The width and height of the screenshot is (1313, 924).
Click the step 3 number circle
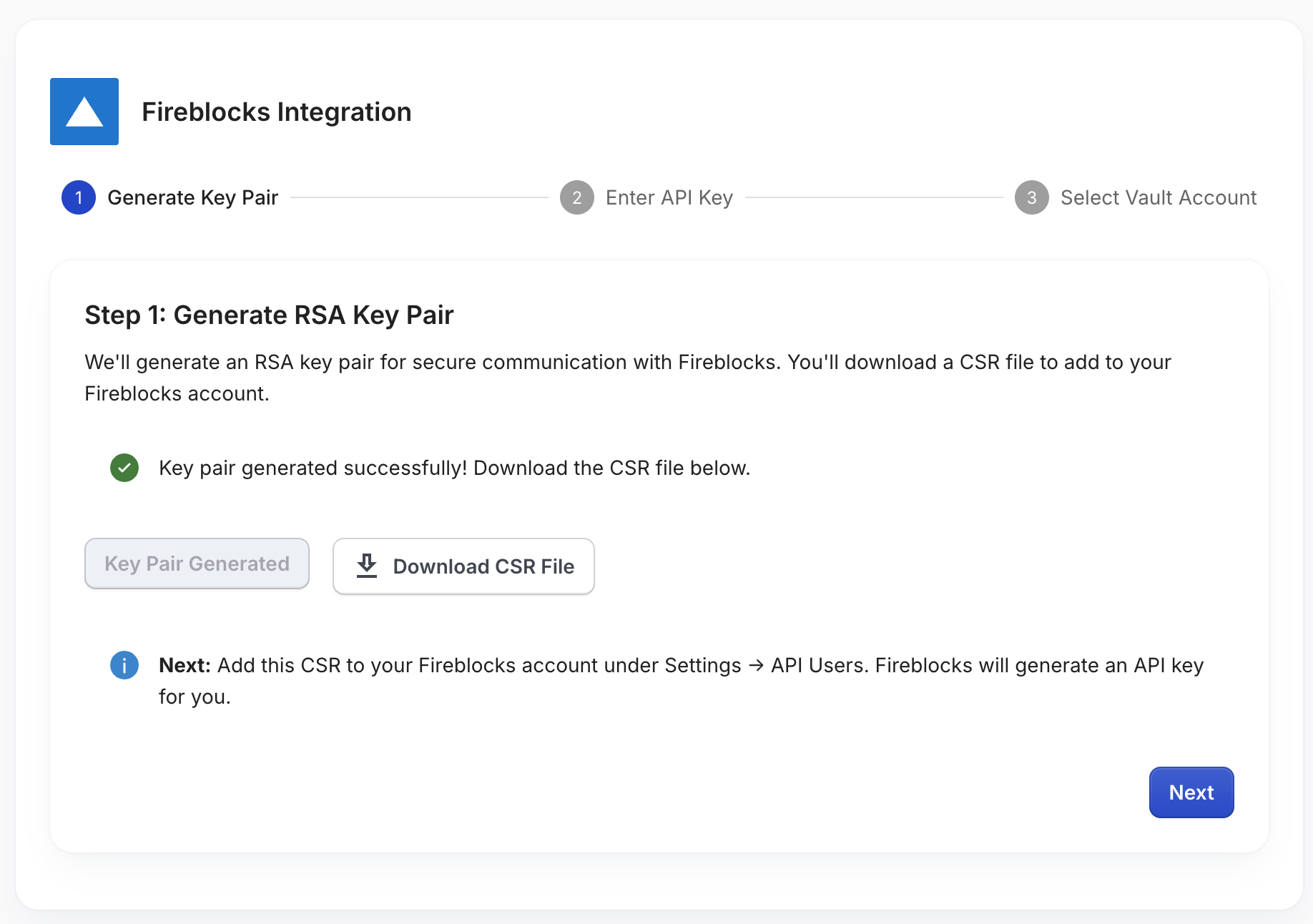click(x=1032, y=197)
